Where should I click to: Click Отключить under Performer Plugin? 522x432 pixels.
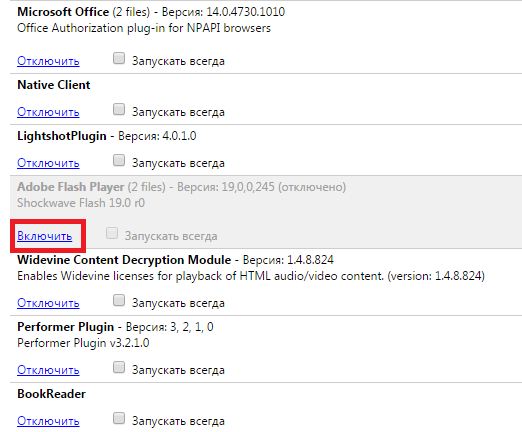(48, 370)
